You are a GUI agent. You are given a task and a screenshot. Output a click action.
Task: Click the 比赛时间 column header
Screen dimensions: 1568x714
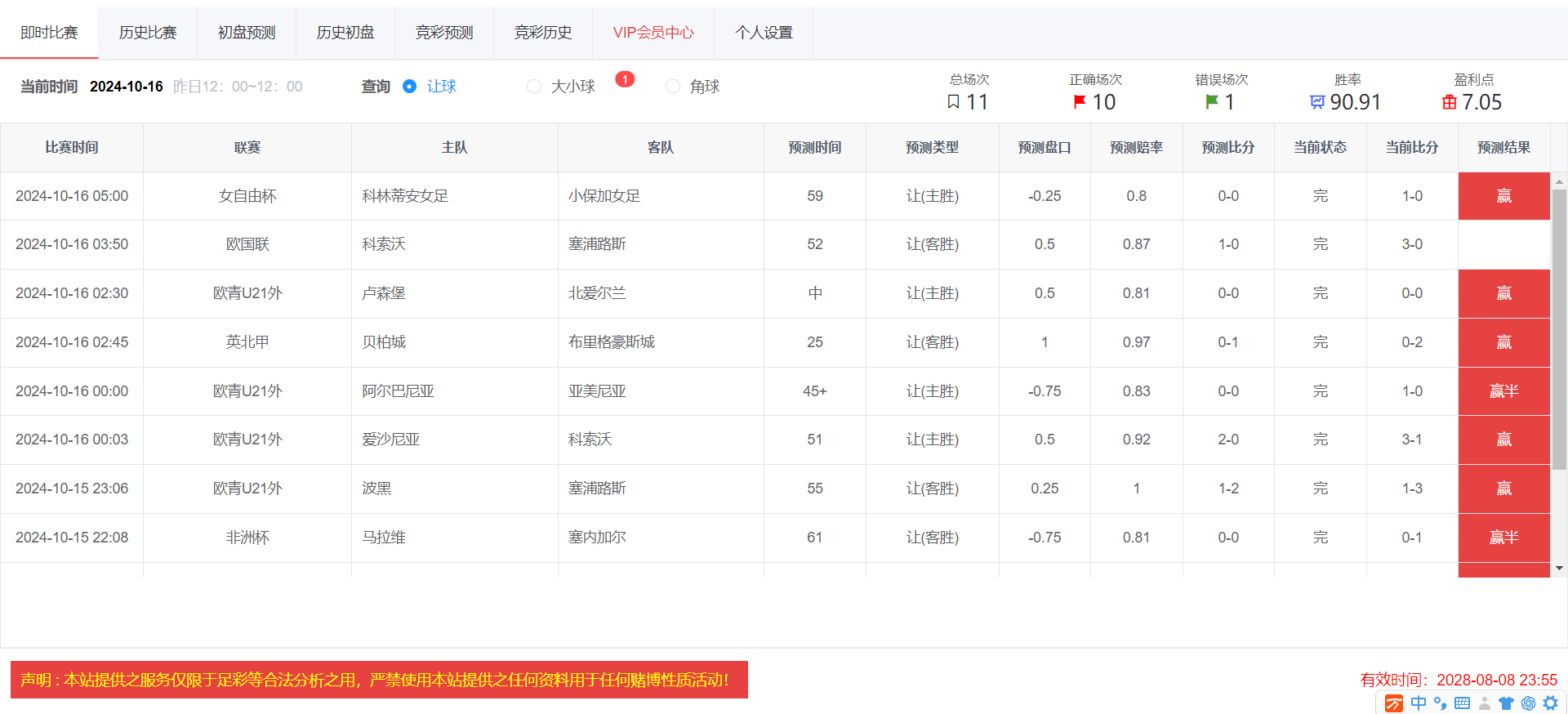point(72,148)
